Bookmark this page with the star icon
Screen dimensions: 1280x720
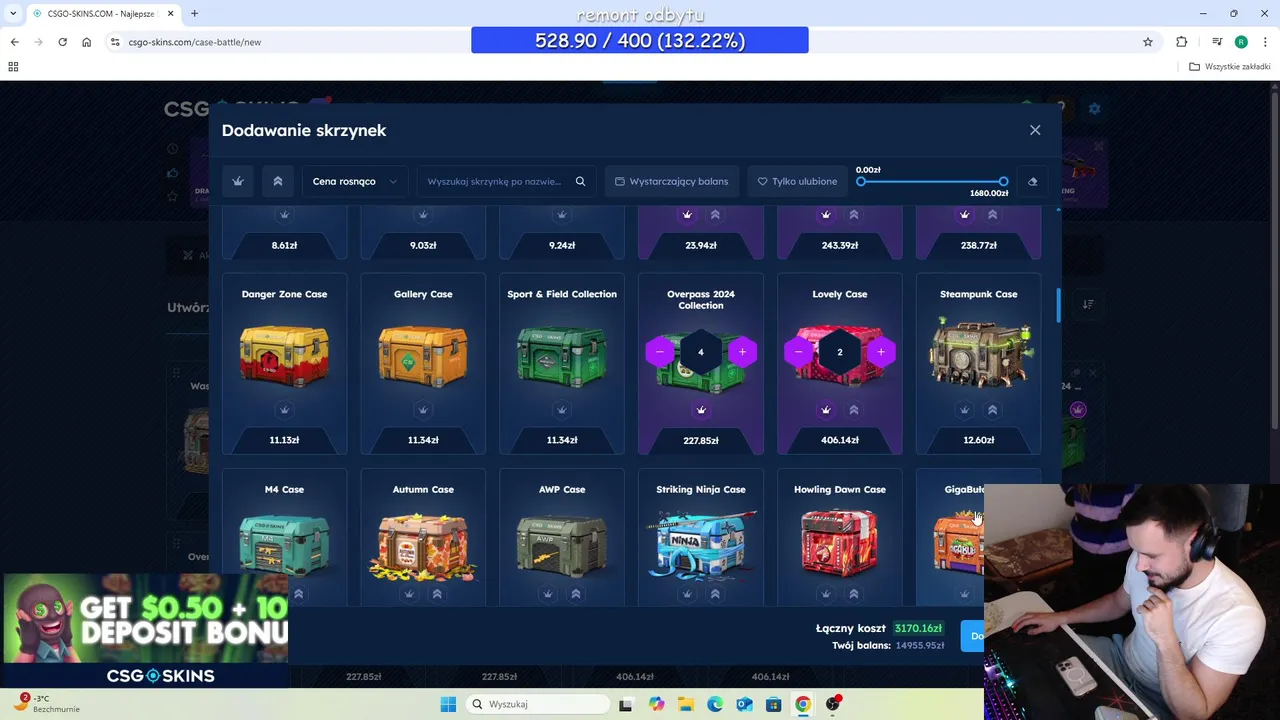1148,42
